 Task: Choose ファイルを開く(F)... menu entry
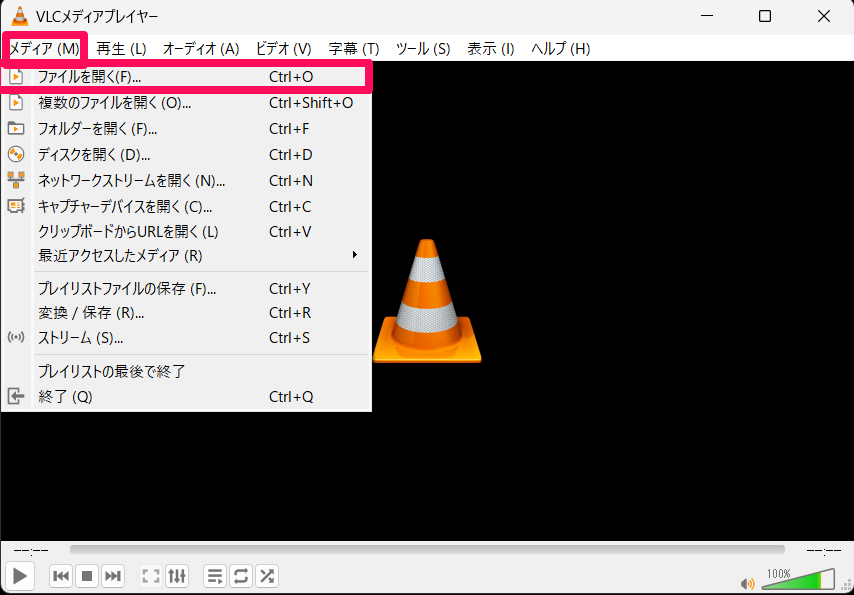(x=186, y=77)
